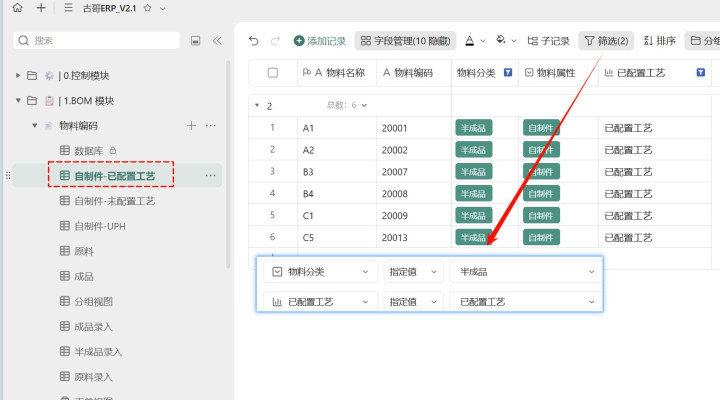The image size is (720, 400).
Task: Collapse the 1.BOM 模块 folder
Action: coord(18,101)
